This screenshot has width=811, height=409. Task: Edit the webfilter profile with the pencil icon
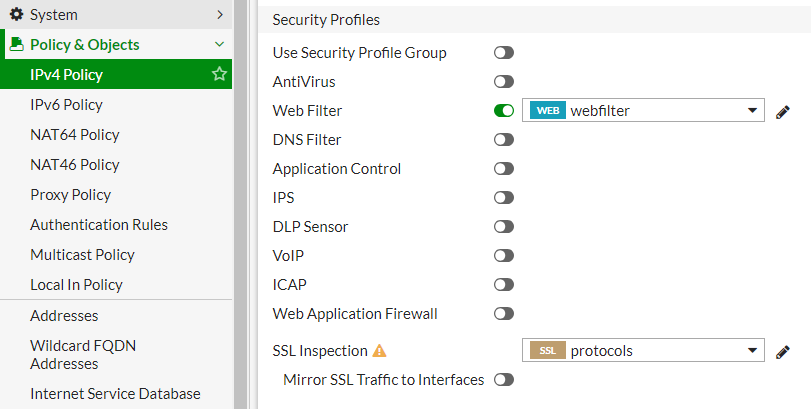[x=783, y=111]
